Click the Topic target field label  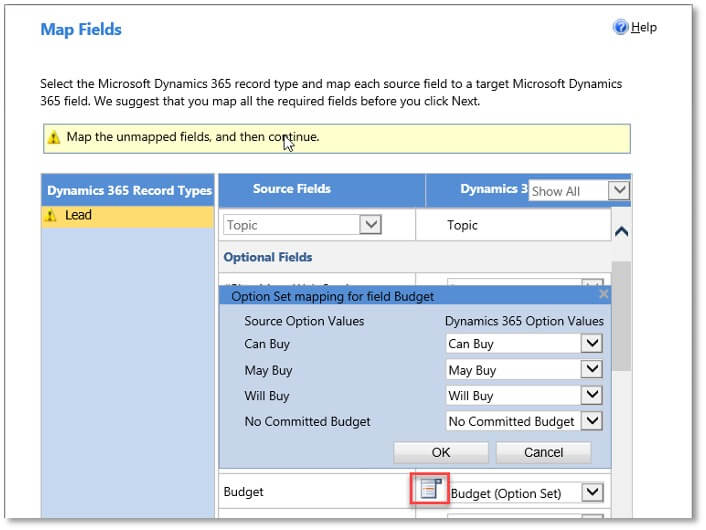pyautogui.click(x=462, y=225)
